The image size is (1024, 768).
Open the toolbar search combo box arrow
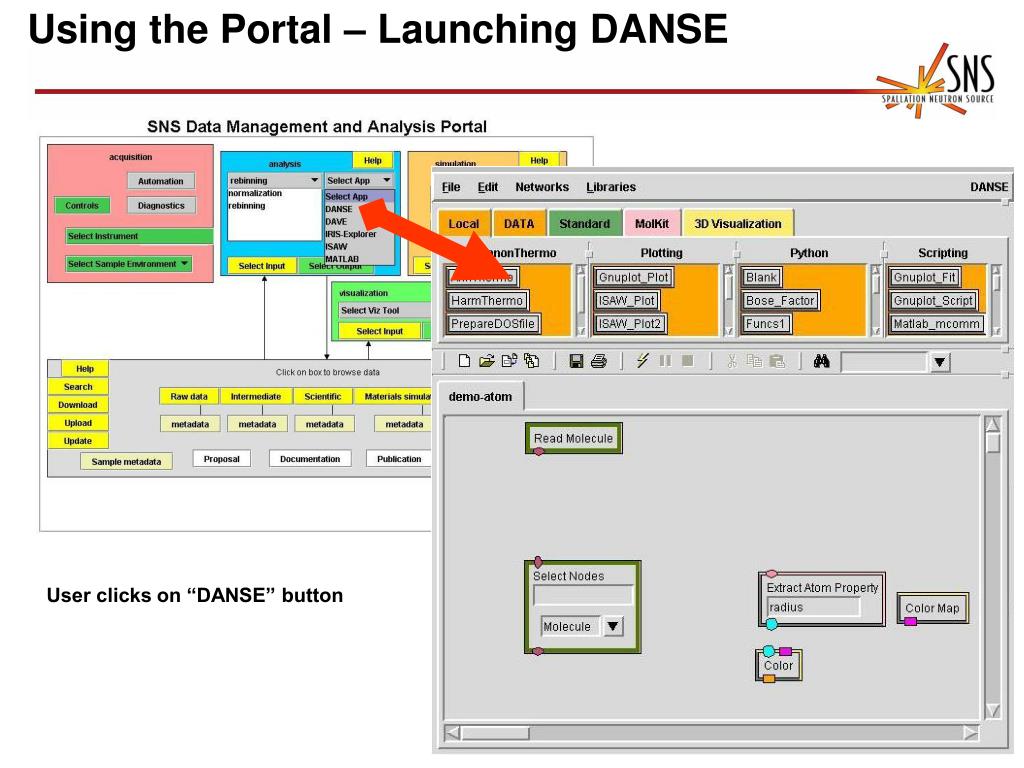940,362
